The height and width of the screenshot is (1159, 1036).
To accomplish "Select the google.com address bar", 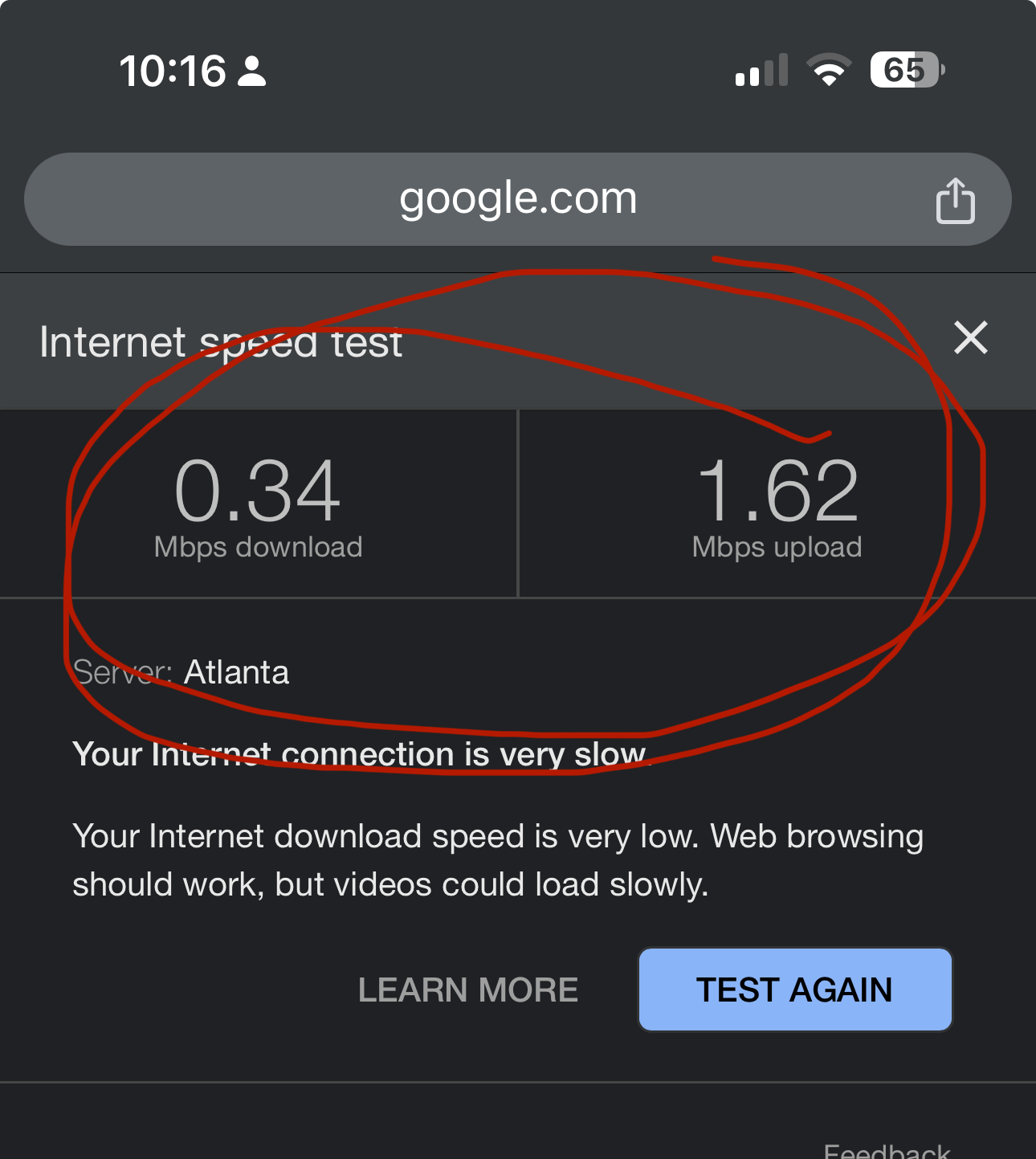I will 518,199.
